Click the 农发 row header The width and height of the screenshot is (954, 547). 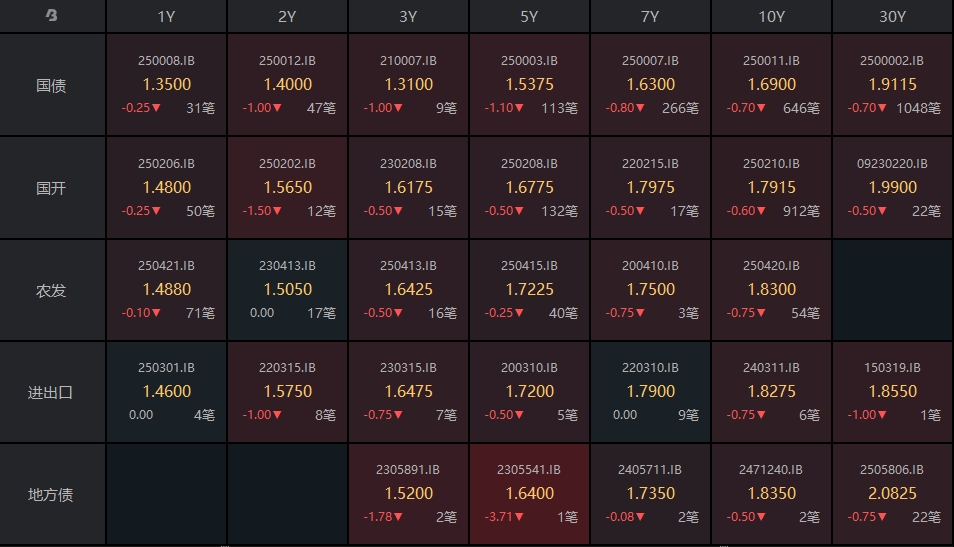coord(52,290)
